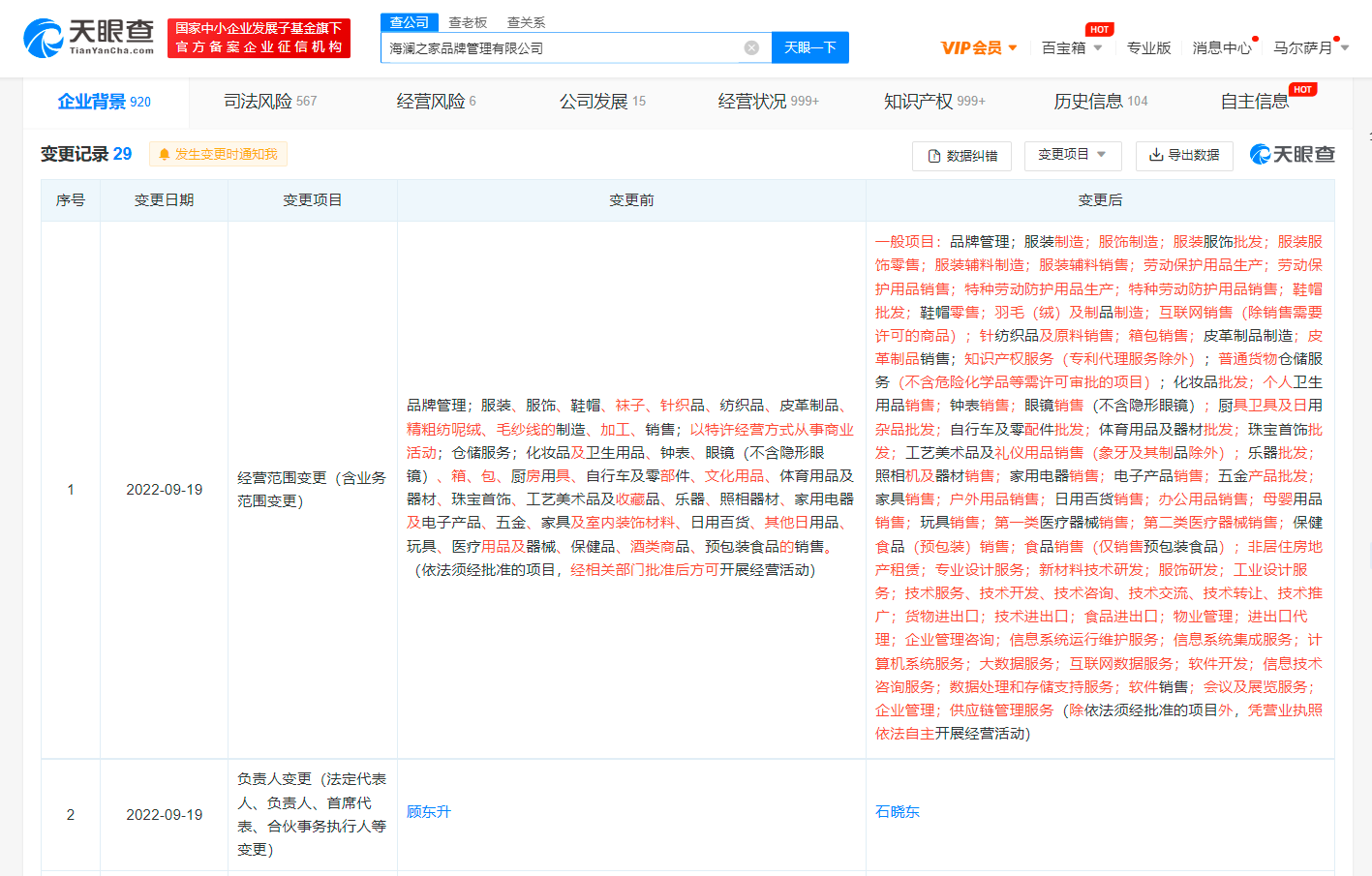1372x876 pixels.
Task: Click the 导出数据 download icon
Action: pos(1156,155)
